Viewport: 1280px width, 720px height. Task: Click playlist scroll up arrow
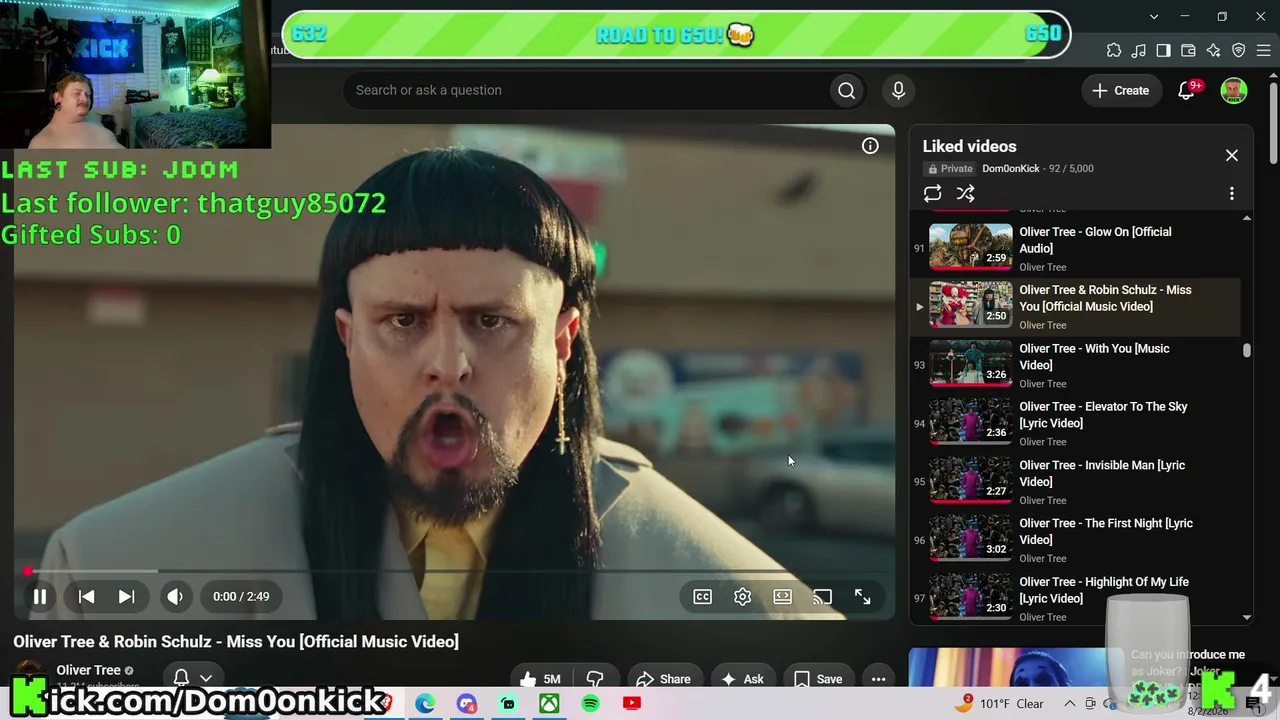[1247, 217]
